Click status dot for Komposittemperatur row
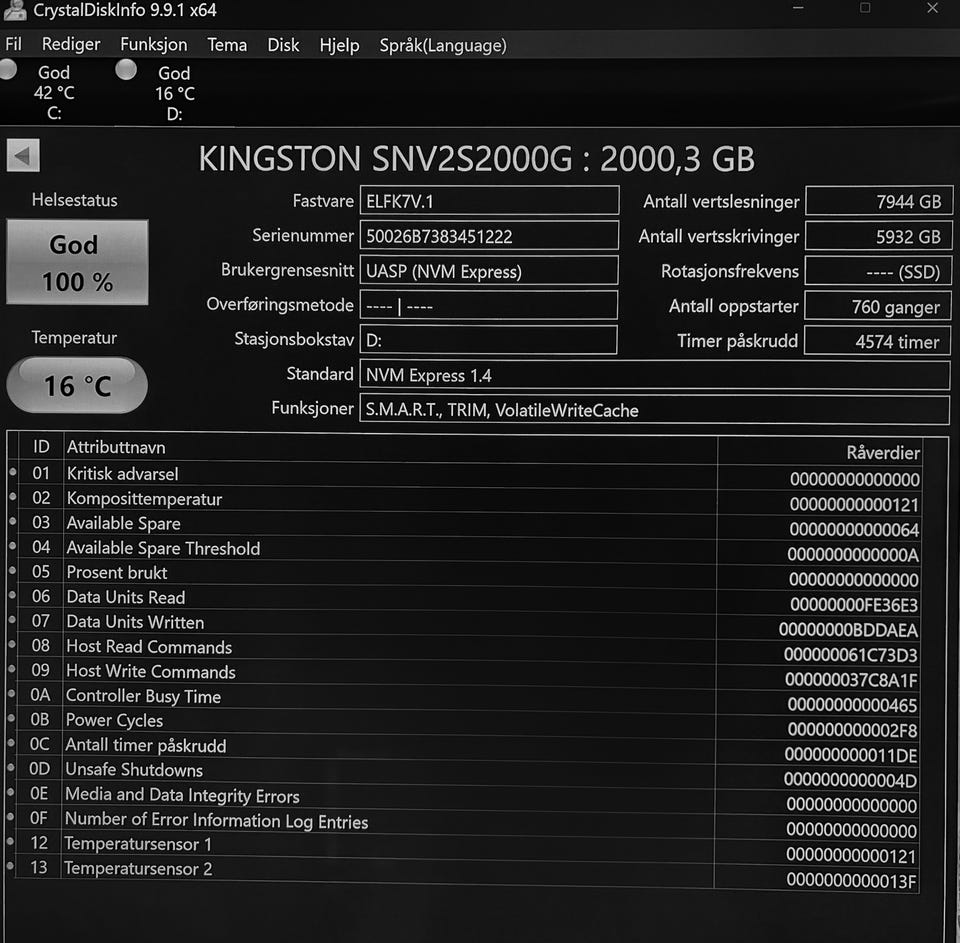The height and width of the screenshot is (943, 960). 12,497
